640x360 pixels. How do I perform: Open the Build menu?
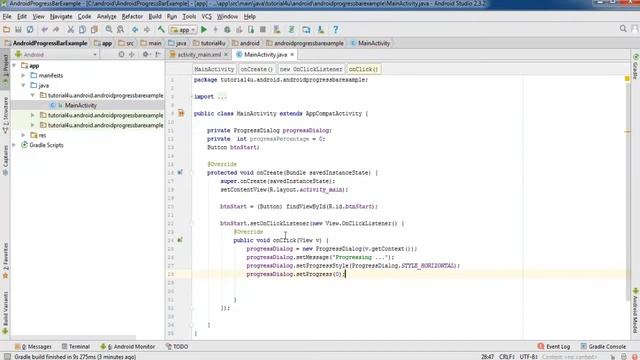(155, 17)
